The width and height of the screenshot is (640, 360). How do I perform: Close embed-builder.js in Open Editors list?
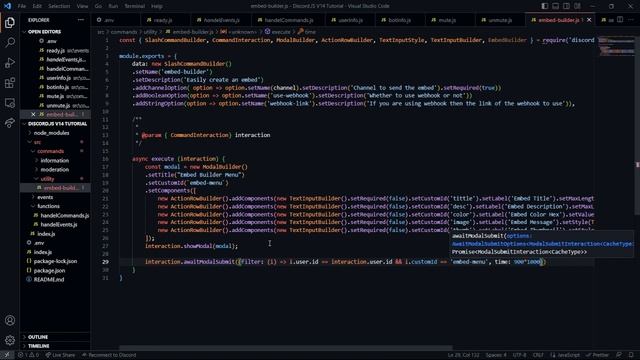tap(33, 115)
